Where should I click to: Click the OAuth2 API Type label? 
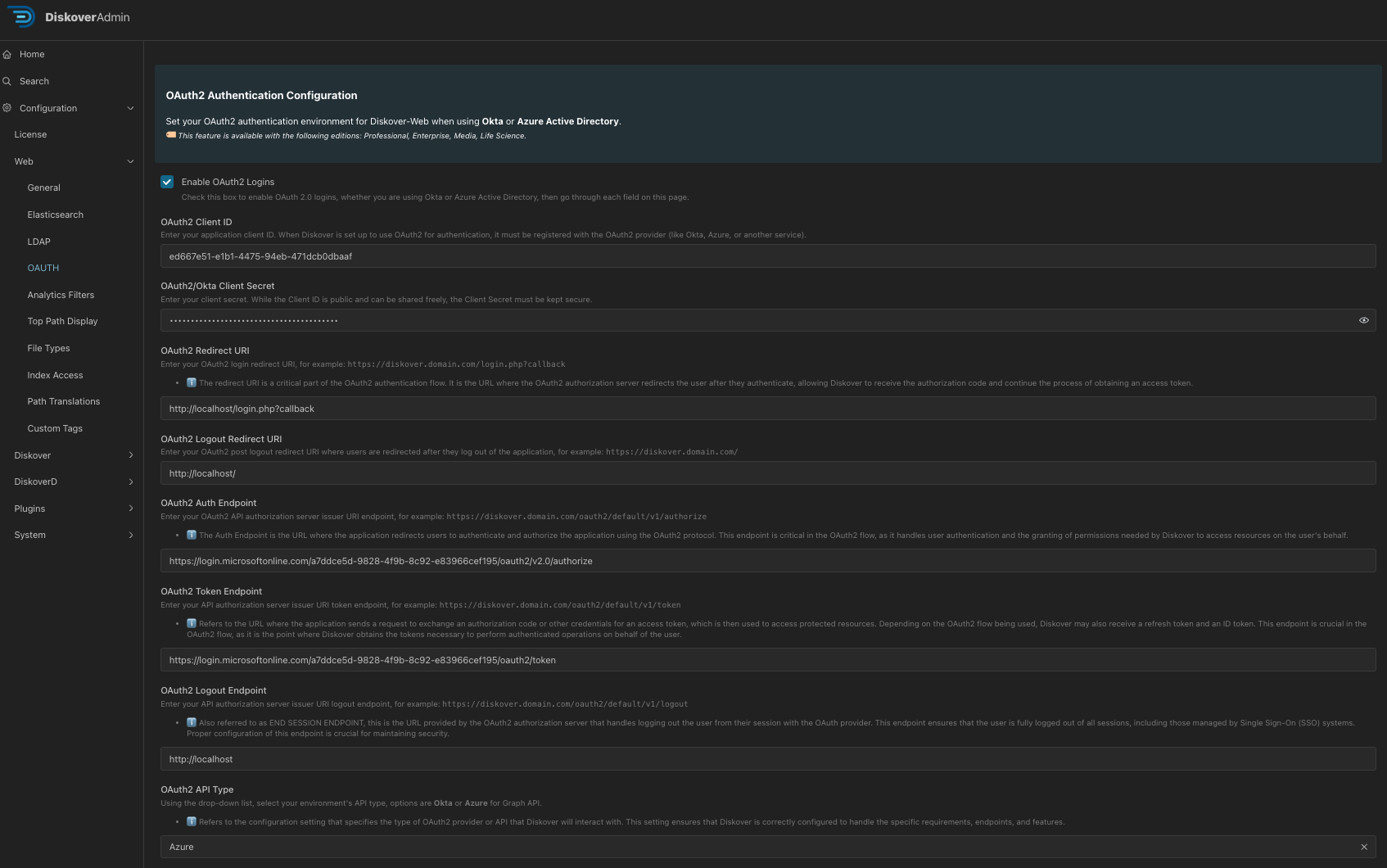point(197,789)
